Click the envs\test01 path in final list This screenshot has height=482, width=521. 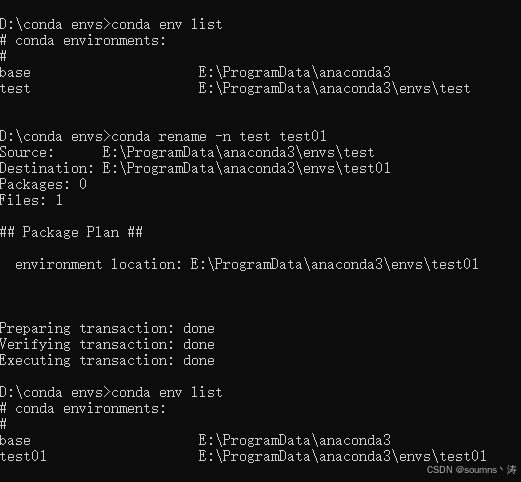coord(342,456)
